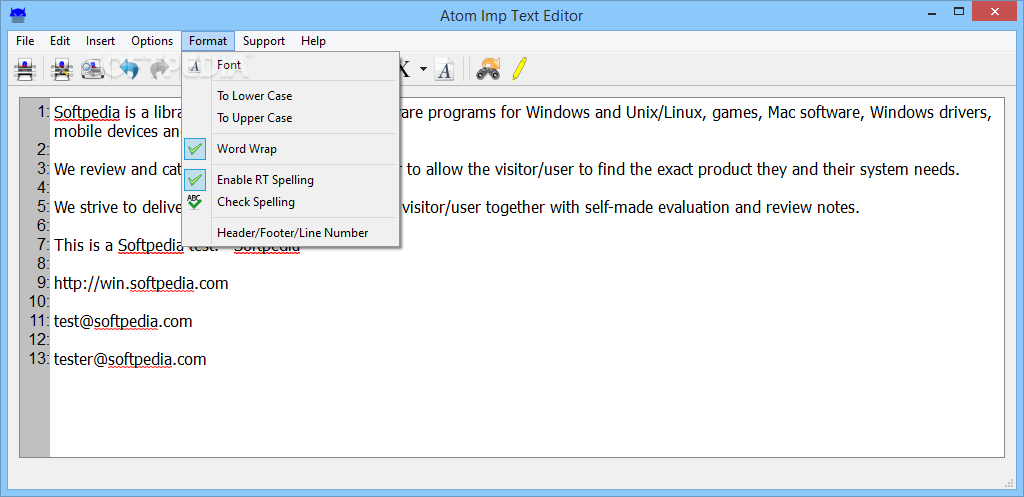1024x497 pixels.
Task: Open Page Setup printer icon
Action: click(62, 69)
